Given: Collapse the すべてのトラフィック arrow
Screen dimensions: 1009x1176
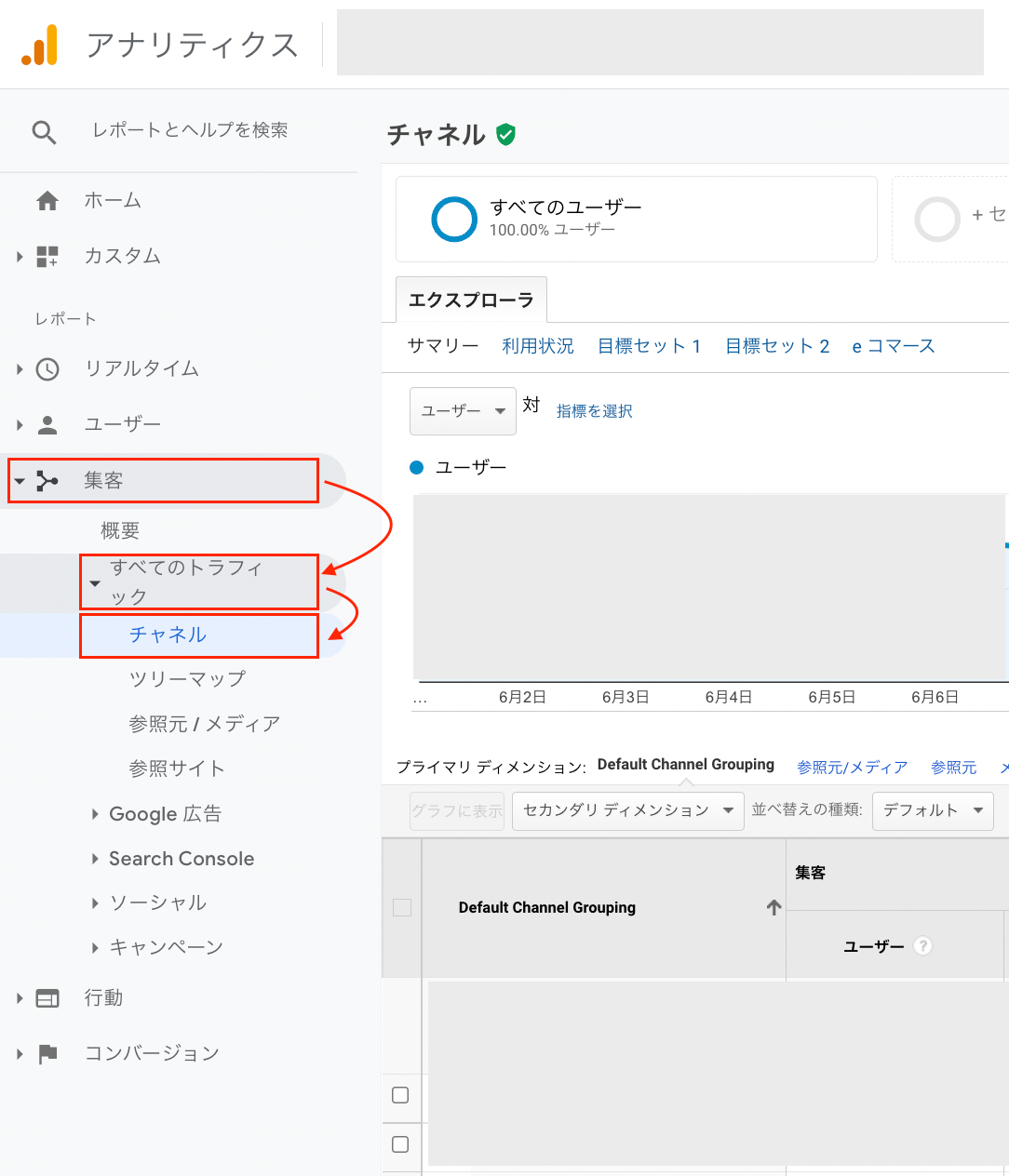Looking at the screenshot, I should 94,583.
